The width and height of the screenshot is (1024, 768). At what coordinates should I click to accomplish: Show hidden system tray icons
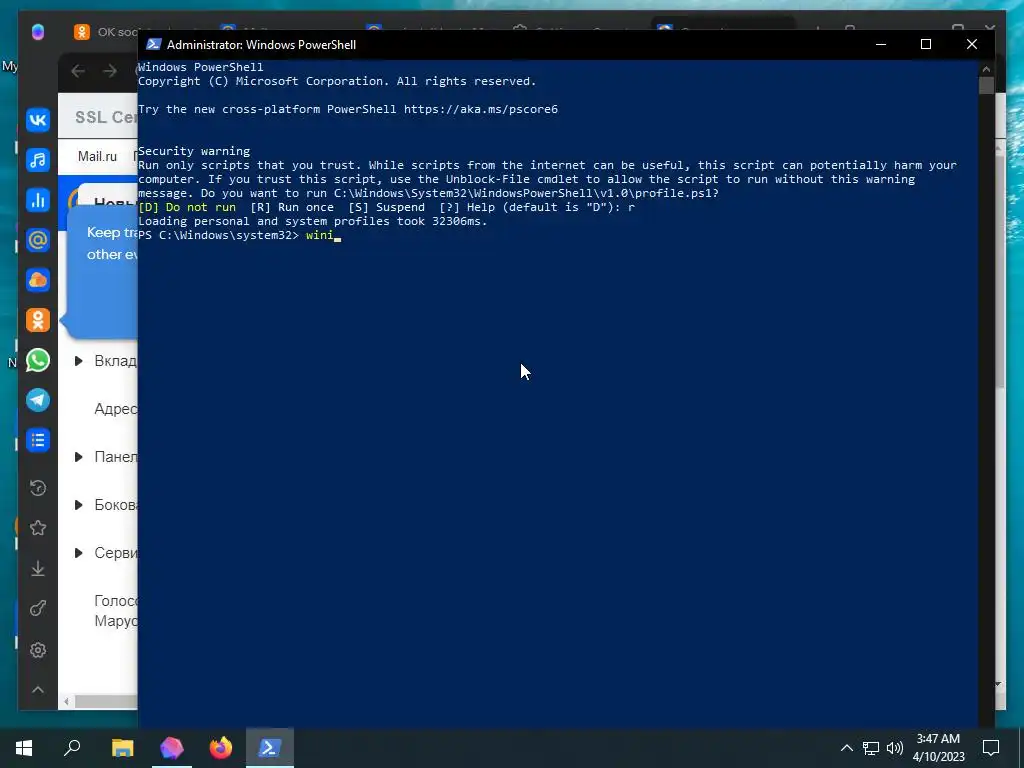(x=846, y=748)
